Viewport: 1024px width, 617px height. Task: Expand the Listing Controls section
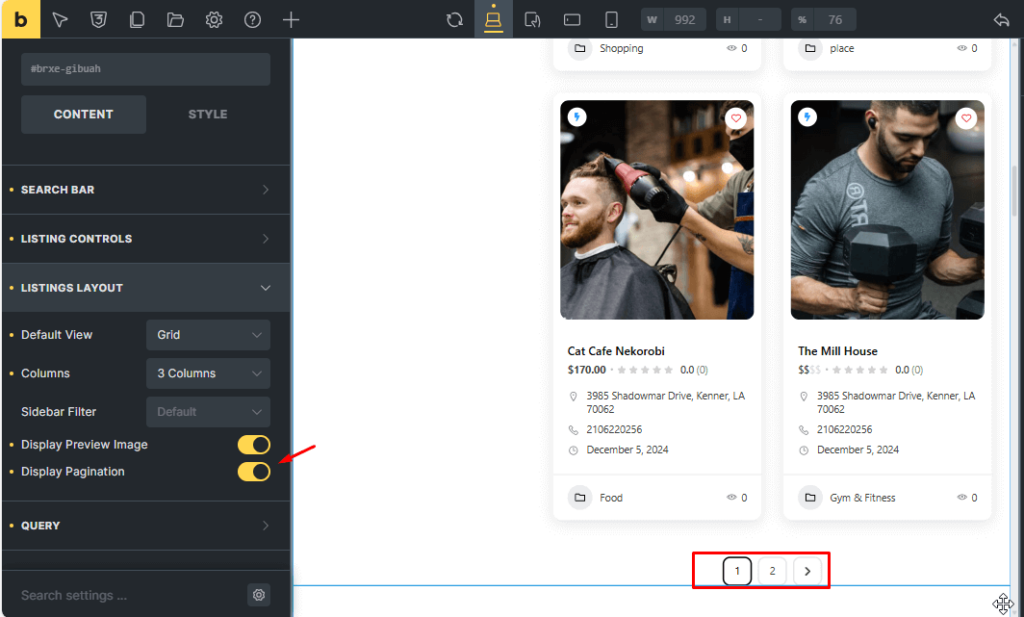tap(146, 238)
